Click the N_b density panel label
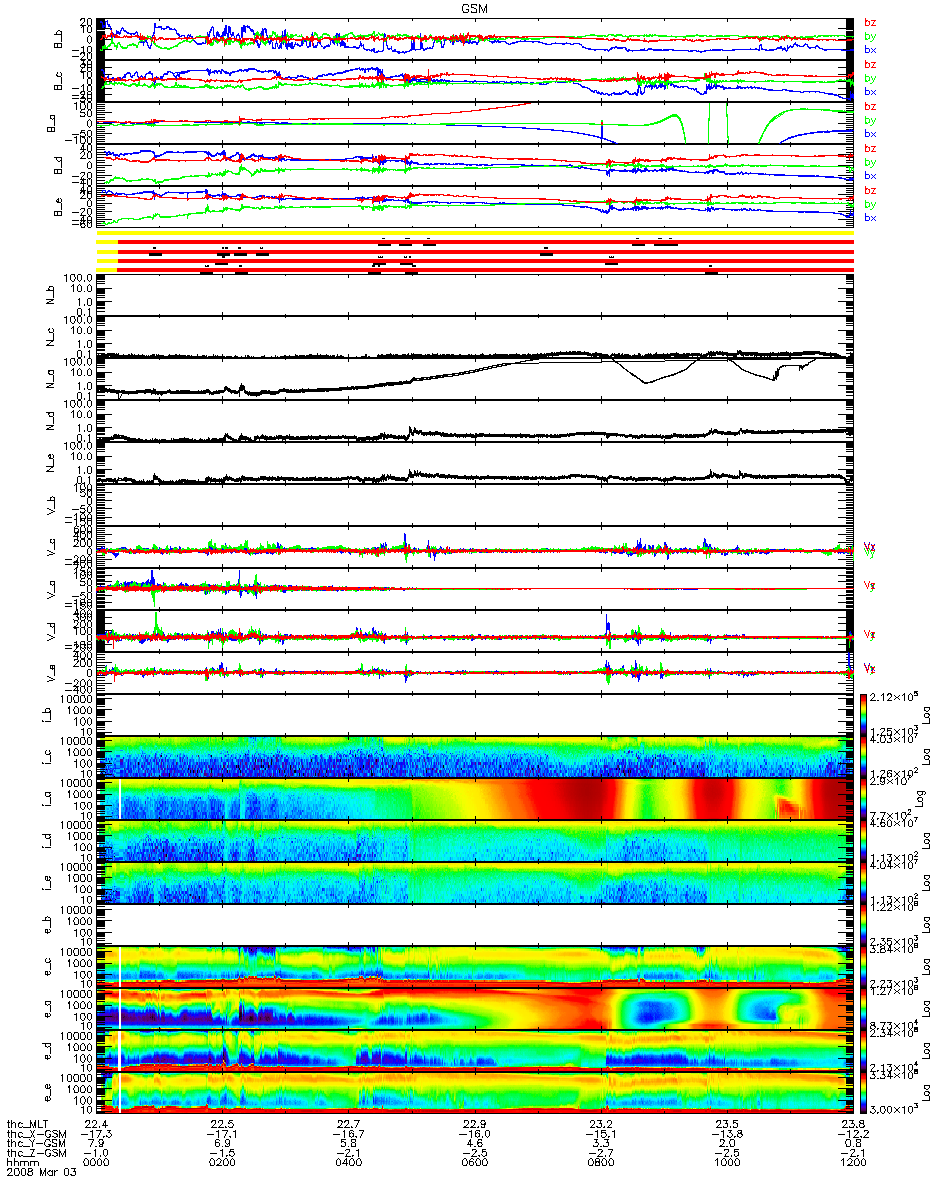930x1200 pixels. pyautogui.click(x=52, y=294)
